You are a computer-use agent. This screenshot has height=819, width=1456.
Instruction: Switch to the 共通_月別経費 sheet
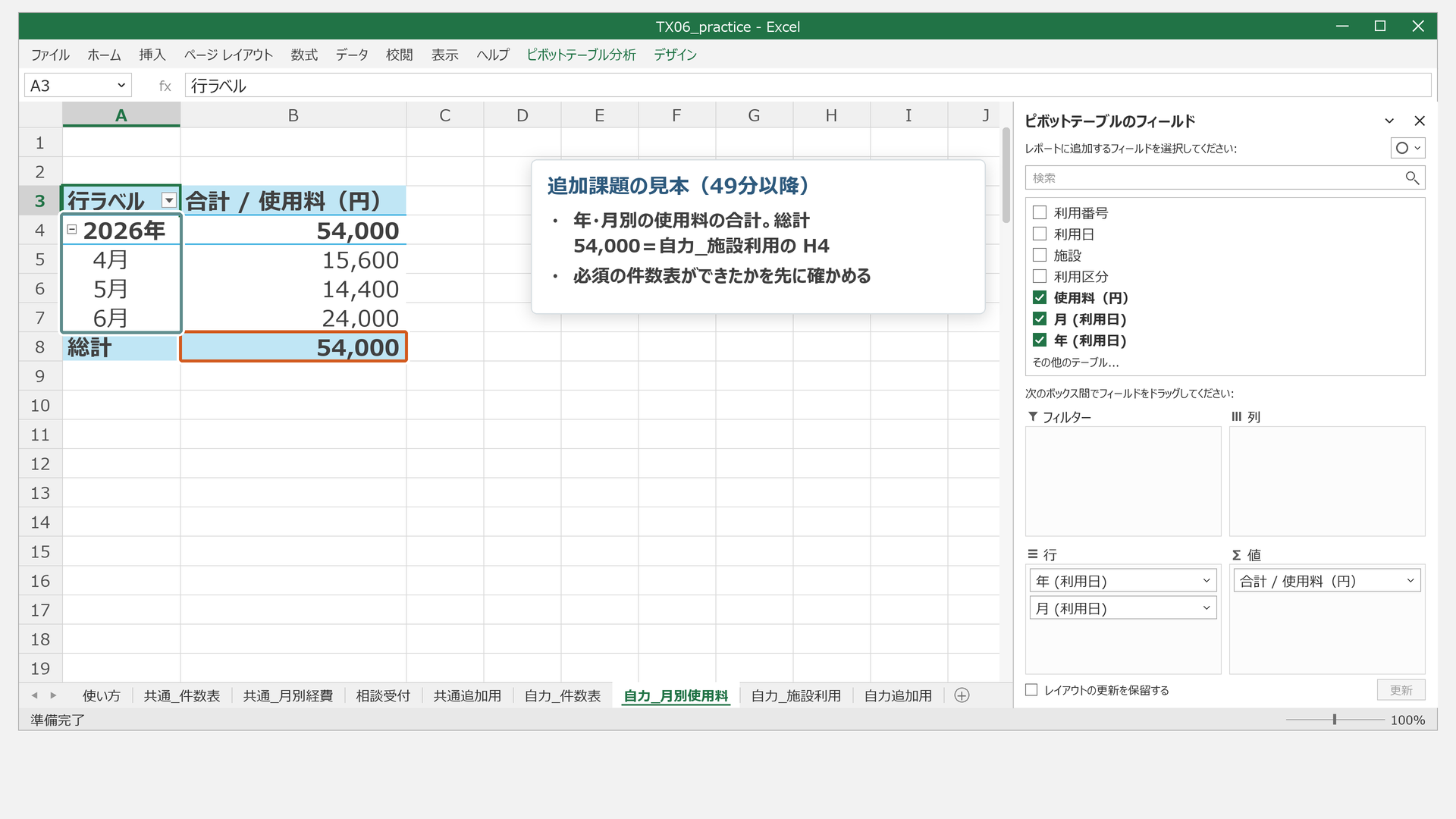click(288, 695)
